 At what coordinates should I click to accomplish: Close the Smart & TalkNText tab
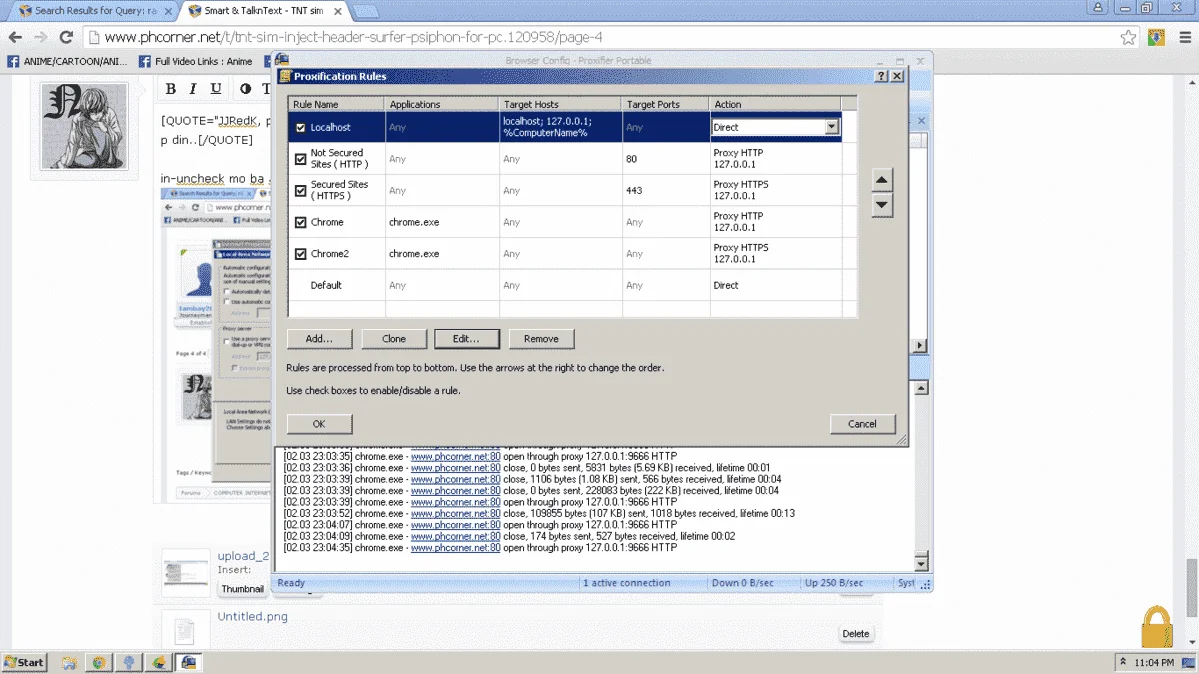[x=337, y=11]
